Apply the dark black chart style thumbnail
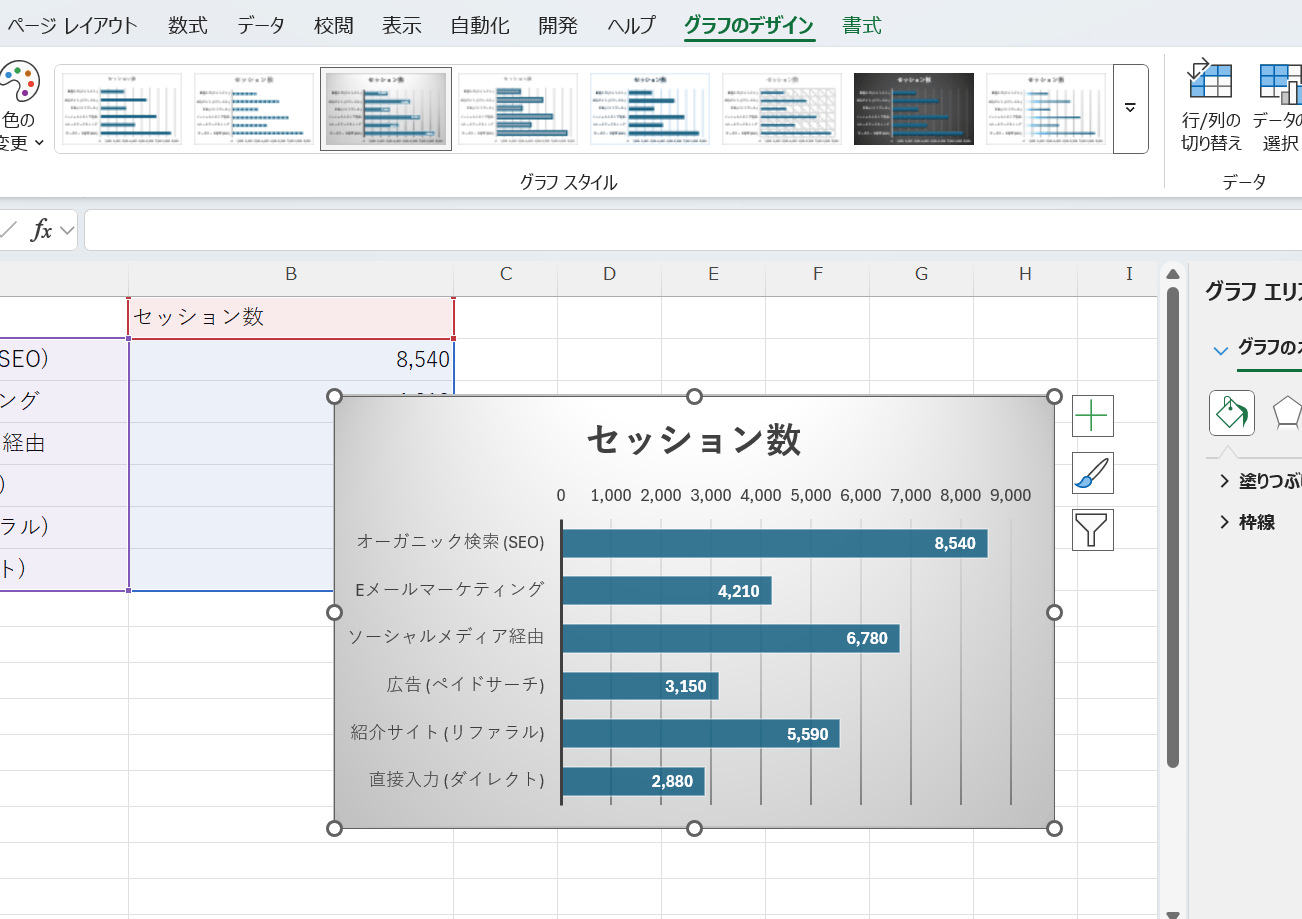Viewport: 1302px width, 919px height. coord(913,109)
